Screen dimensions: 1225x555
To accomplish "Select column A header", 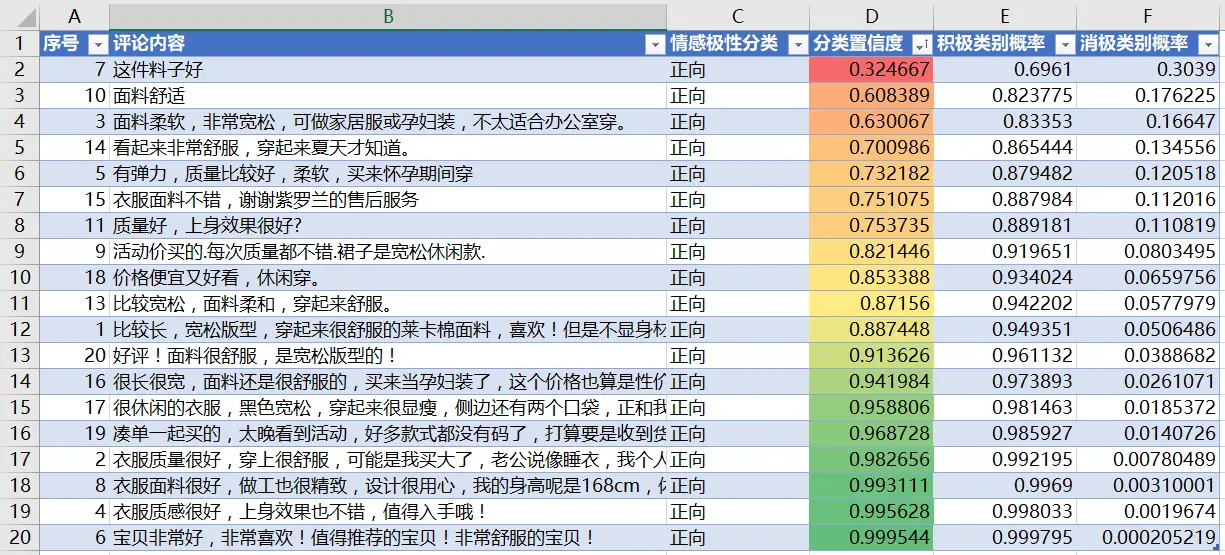I will 75,16.
